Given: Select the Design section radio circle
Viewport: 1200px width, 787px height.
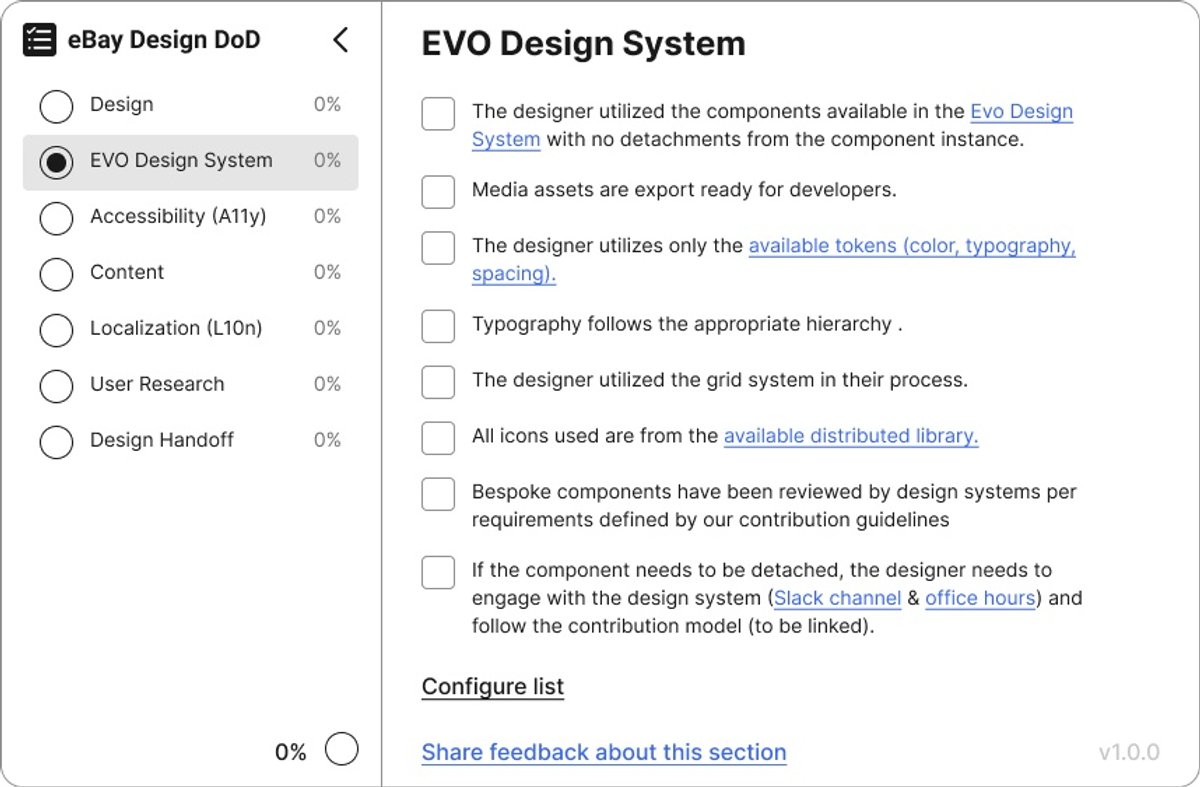Looking at the screenshot, I should (56, 106).
